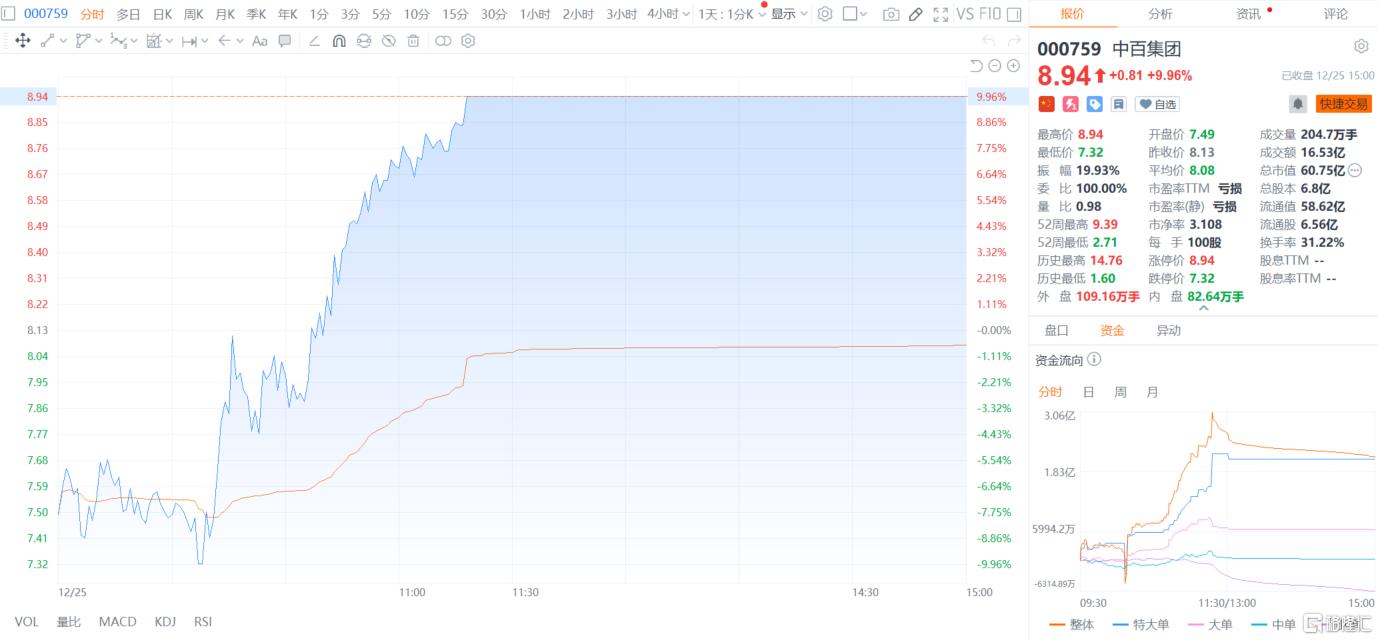Open chart settings gear in top toolbar
The width and height of the screenshot is (1378, 640).
click(825, 14)
